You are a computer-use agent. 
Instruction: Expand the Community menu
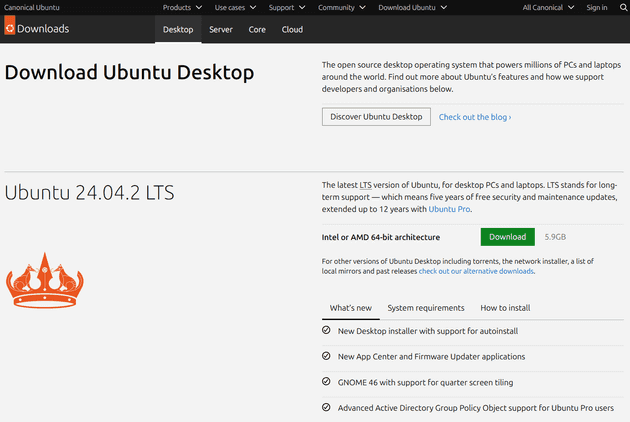(342, 7)
